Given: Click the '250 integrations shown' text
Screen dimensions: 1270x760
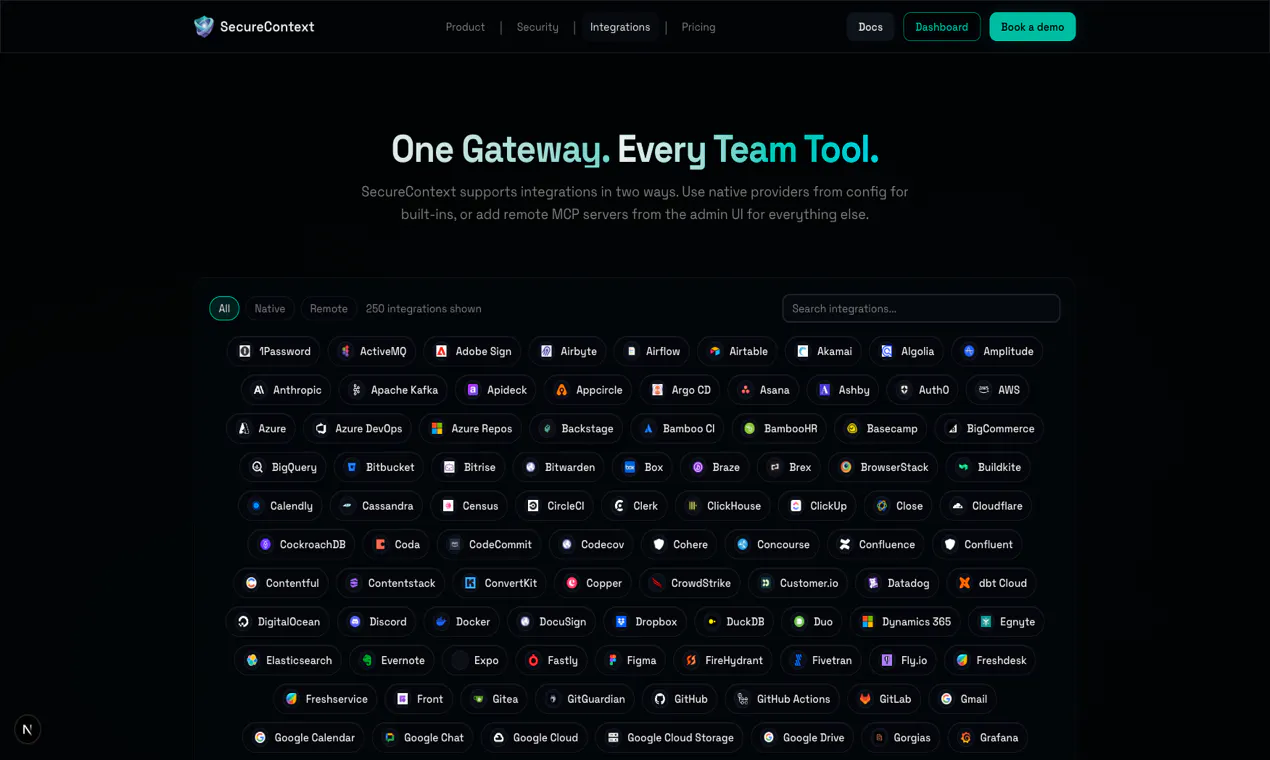Looking at the screenshot, I should pyautogui.click(x=424, y=309).
